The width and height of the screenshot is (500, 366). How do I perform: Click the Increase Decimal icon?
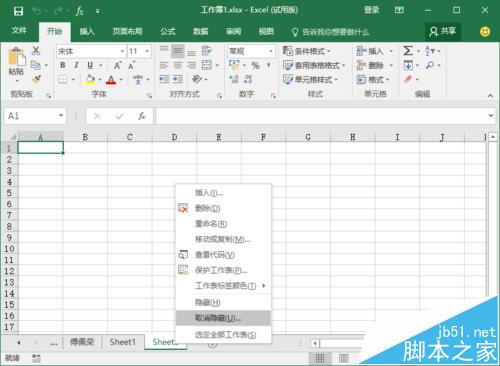point(234,79)
